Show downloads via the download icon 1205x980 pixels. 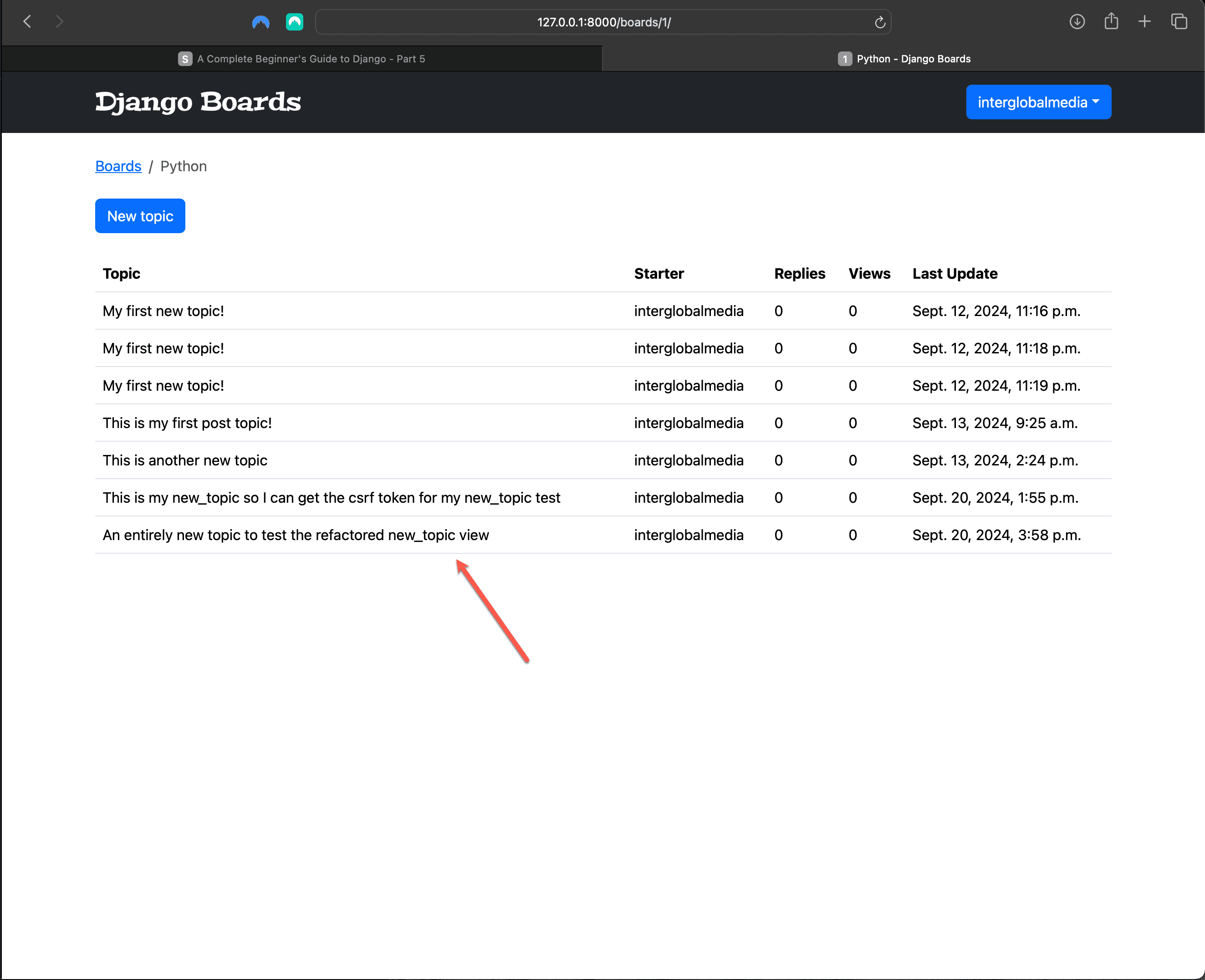pos(1077,21)
